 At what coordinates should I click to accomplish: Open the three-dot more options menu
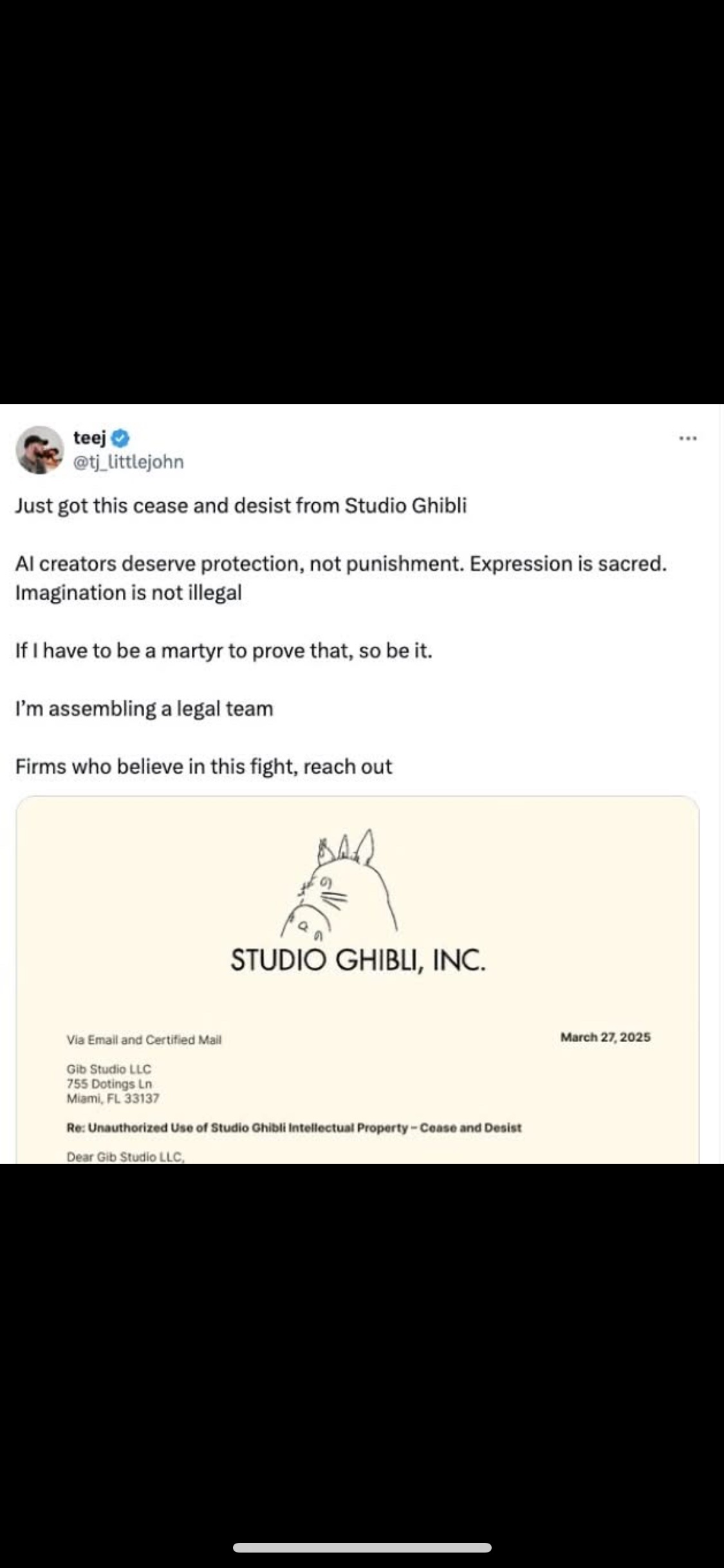[687, 439]
